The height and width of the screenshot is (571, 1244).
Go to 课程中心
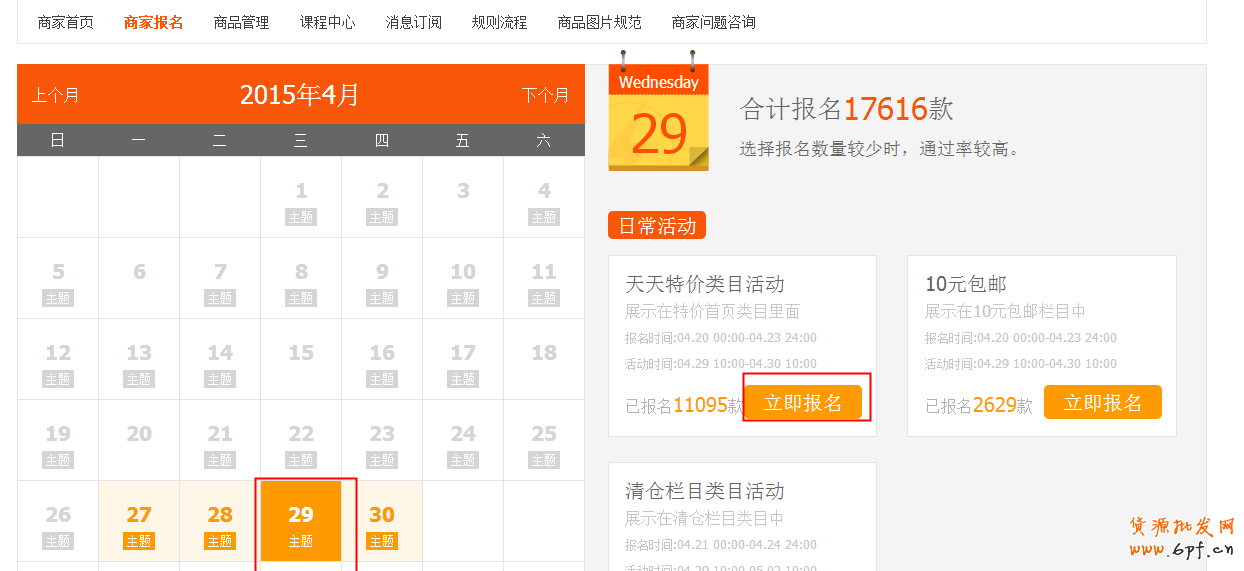point(327,22)
